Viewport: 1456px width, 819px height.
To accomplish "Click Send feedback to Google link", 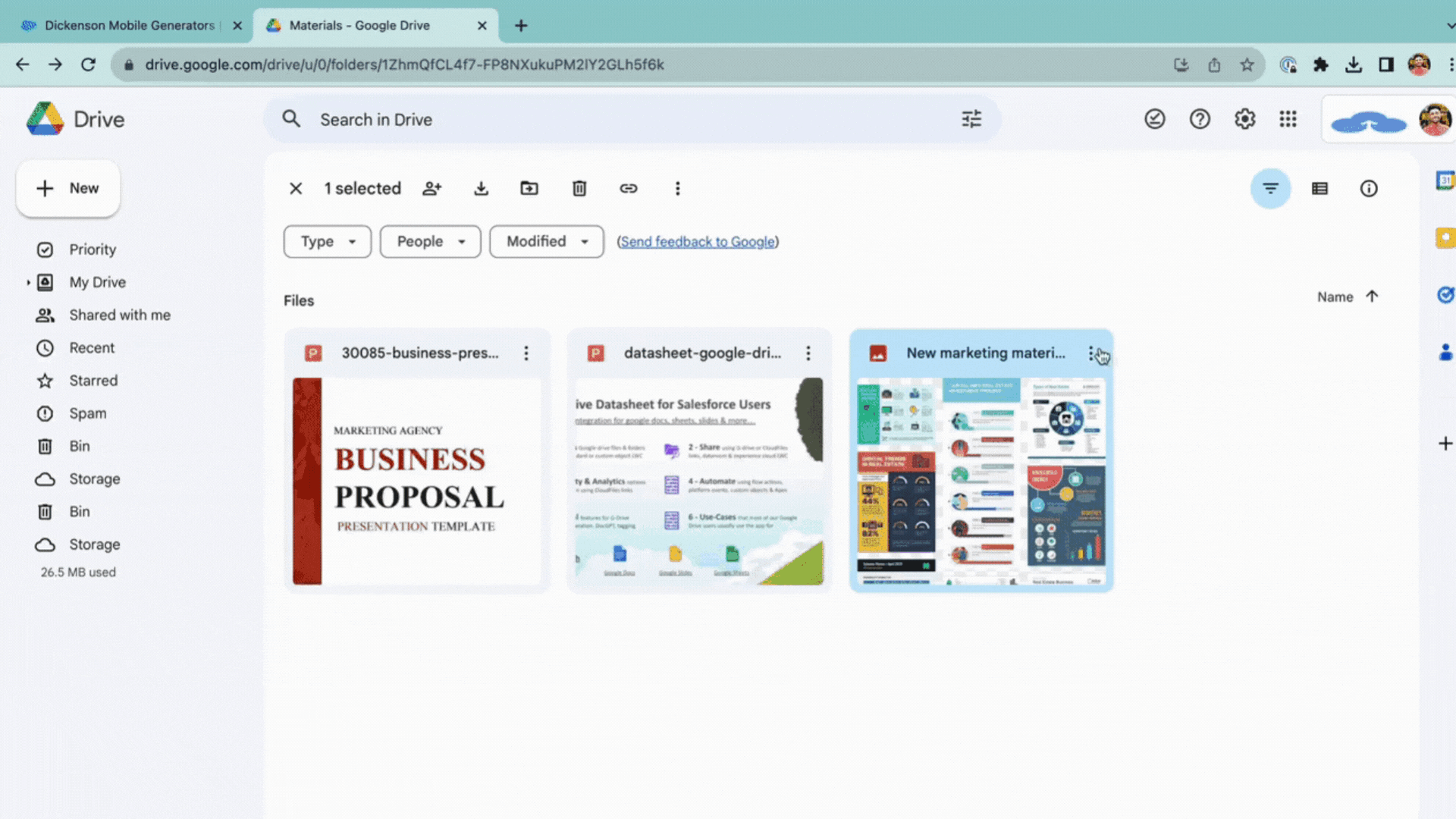I will point(698,241).
